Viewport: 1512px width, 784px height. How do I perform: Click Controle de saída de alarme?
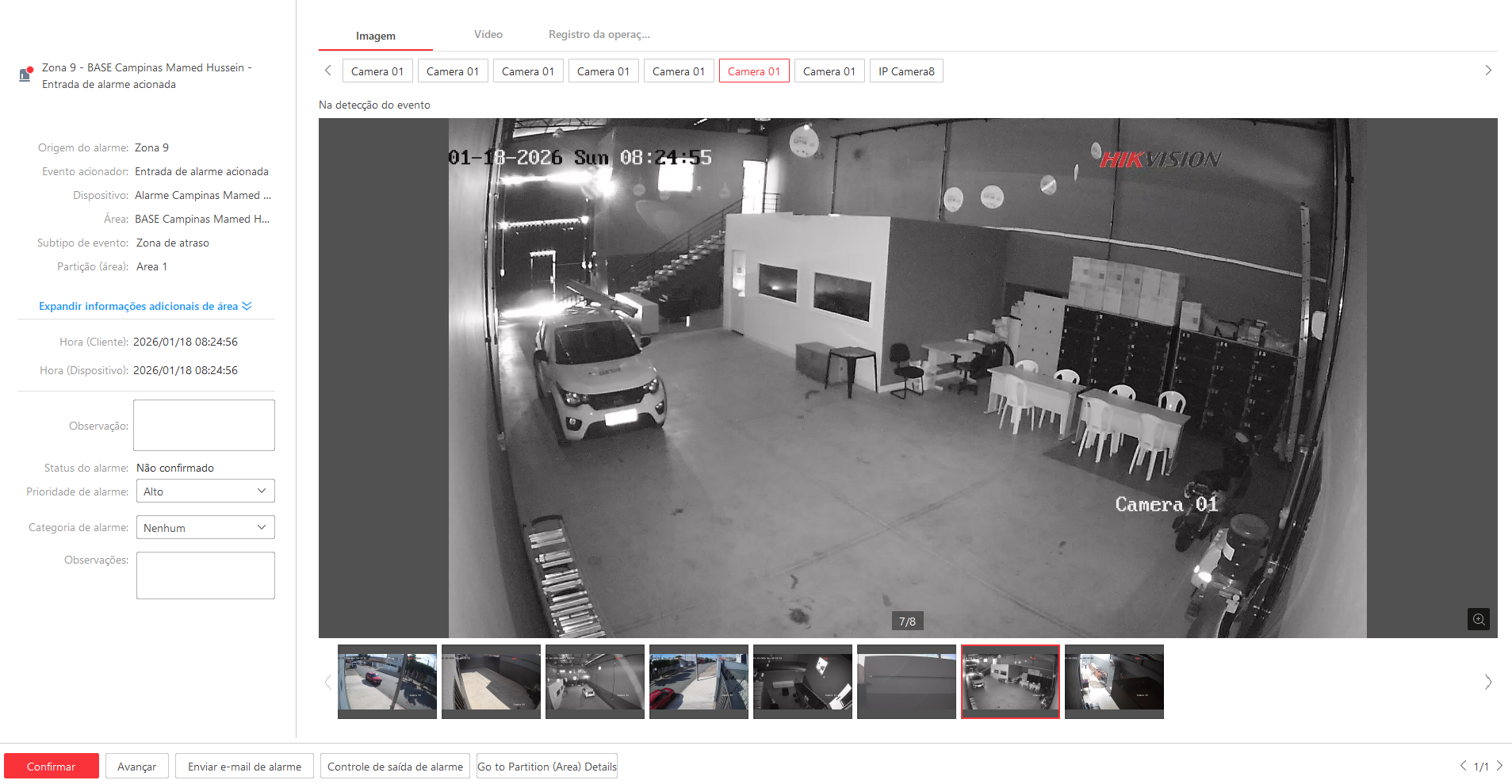(395, 767)
